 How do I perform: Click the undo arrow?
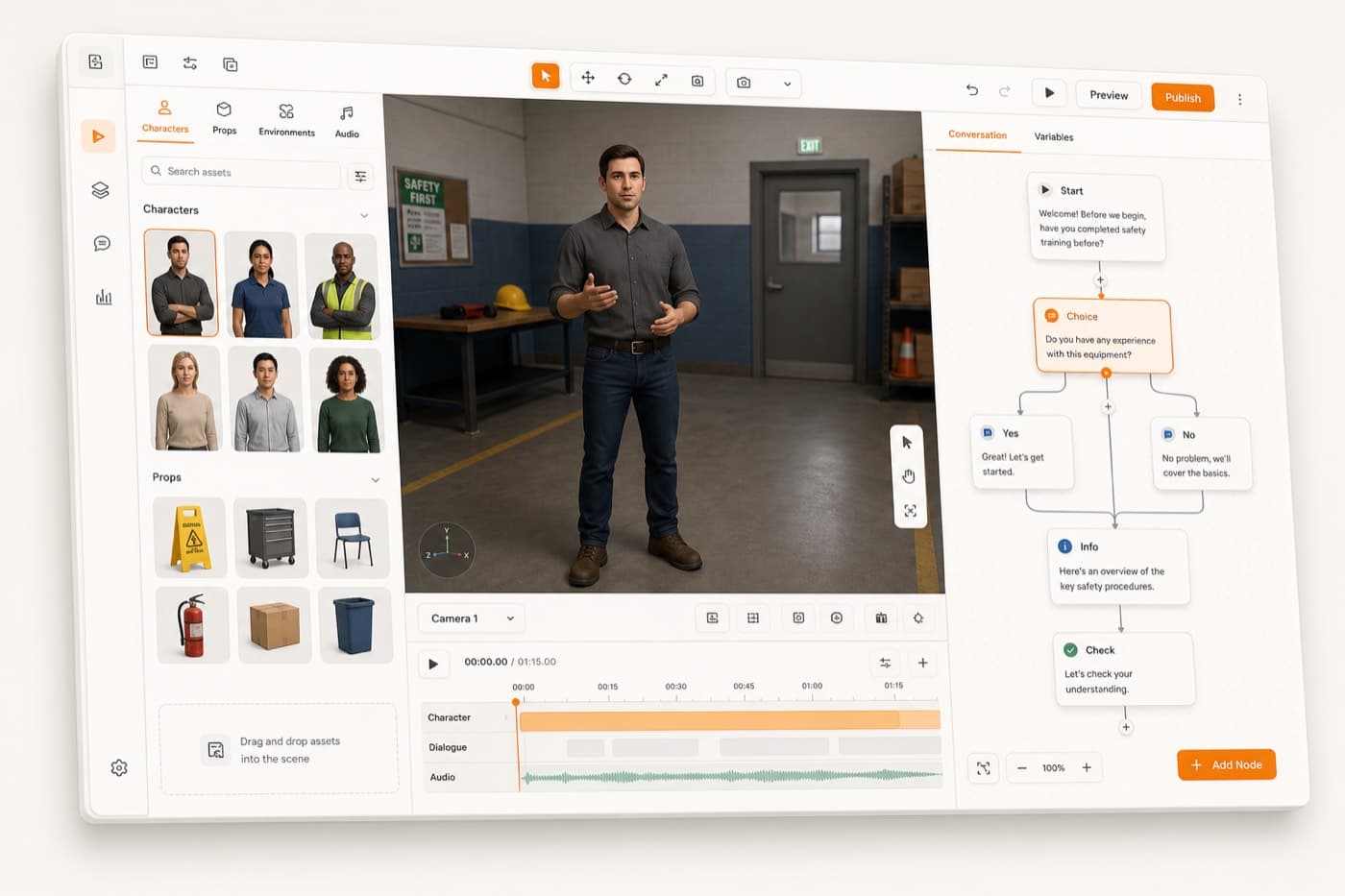pyautogui.click(x=972, y=90)
